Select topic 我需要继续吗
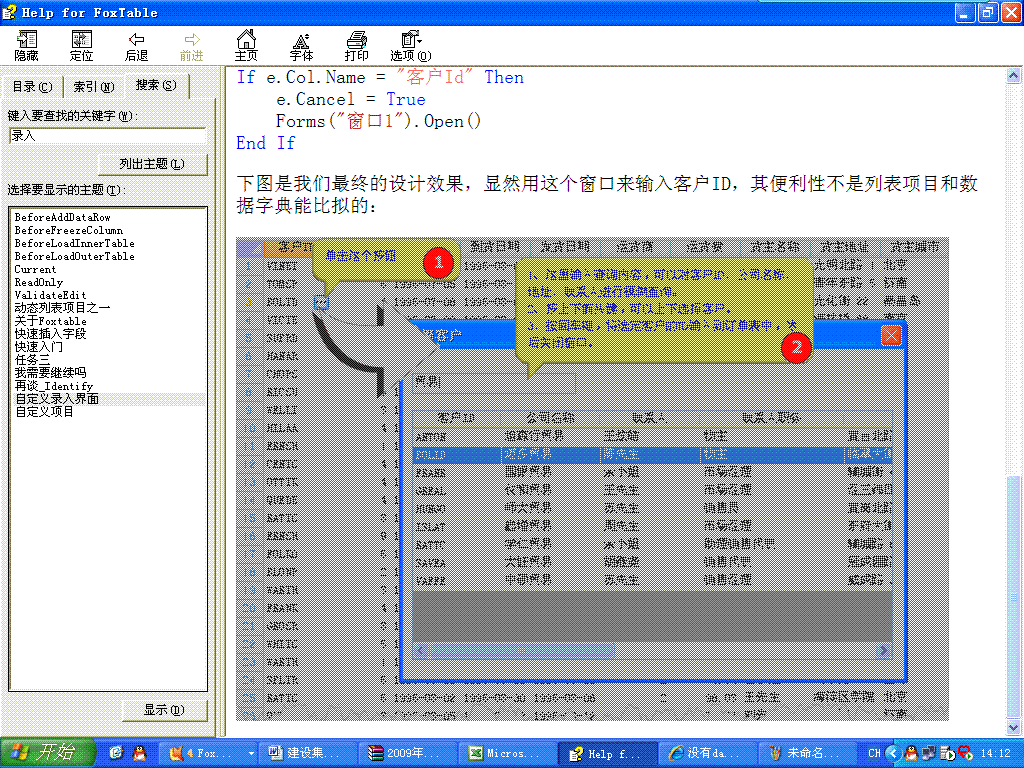1024x768 pixels. (x=50, y=372)
